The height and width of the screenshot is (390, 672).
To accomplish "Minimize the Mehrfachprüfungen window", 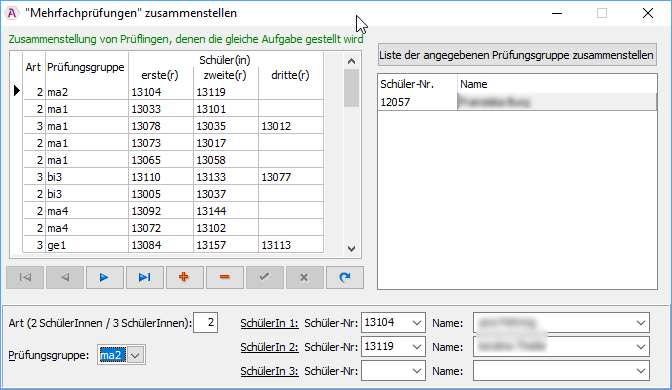I will (557, 13).
